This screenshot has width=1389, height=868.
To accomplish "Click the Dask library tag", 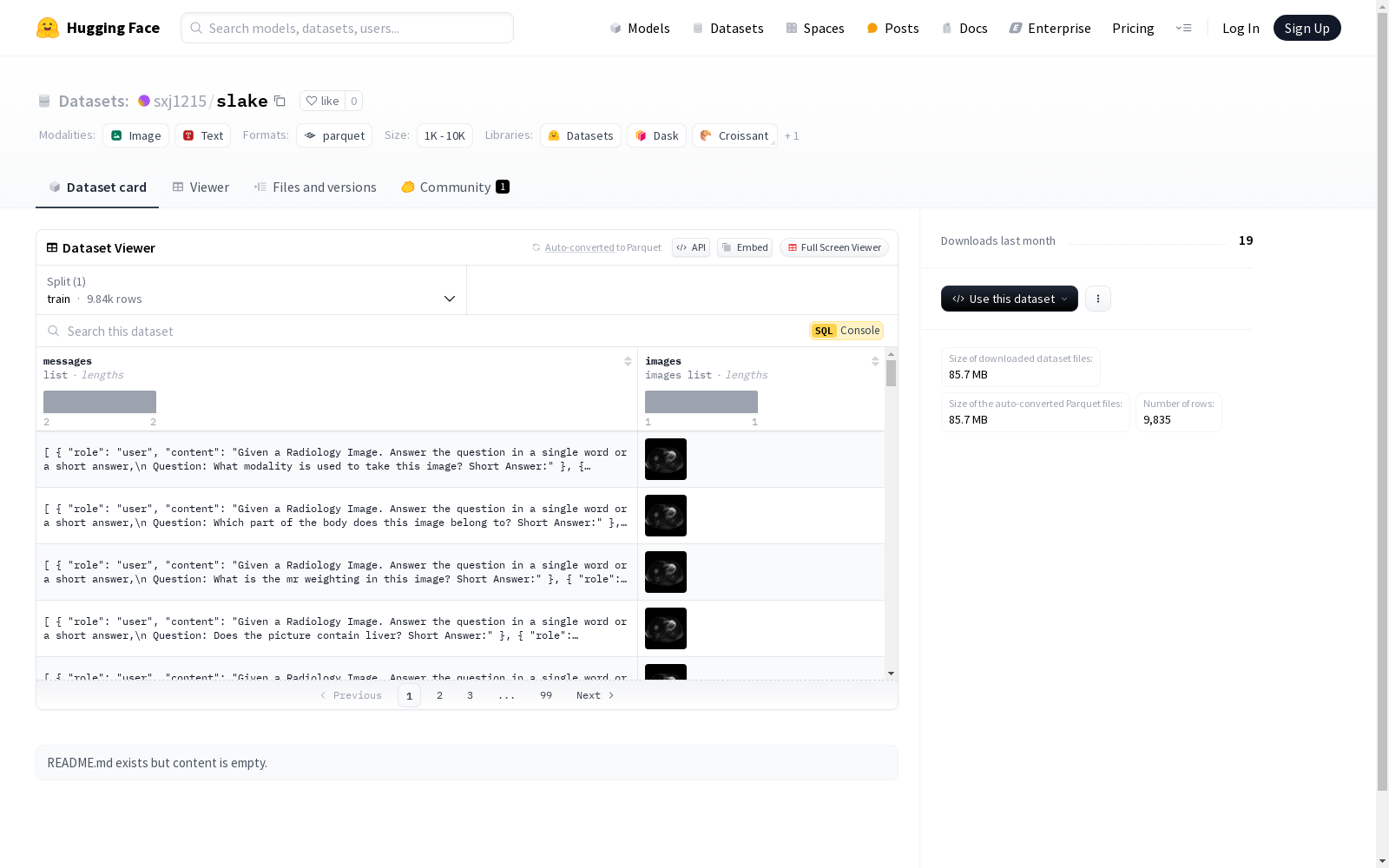I will click(656, 135).
